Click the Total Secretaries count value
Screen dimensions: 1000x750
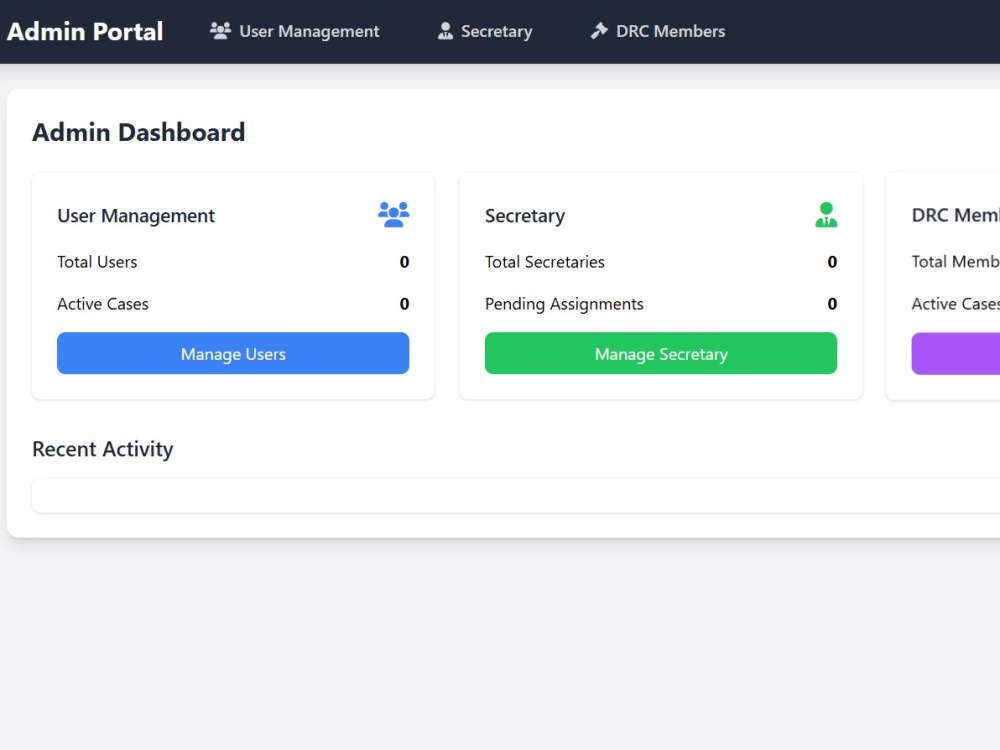832,262
